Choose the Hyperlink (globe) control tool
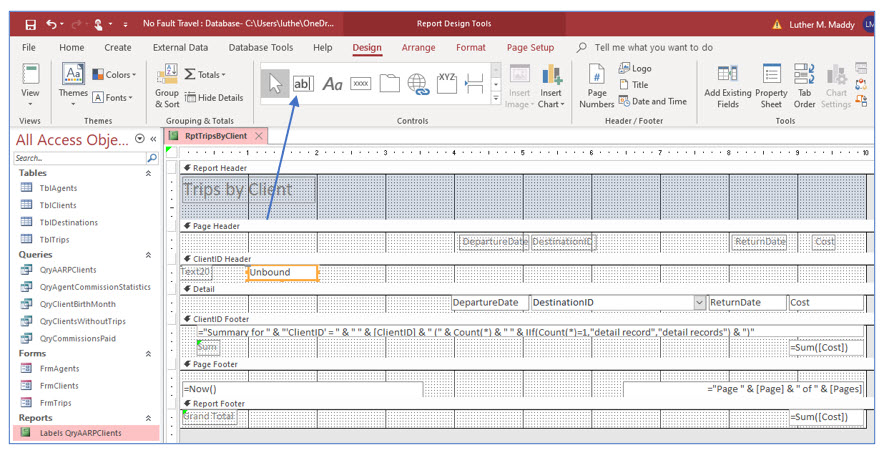This screenshot has height=454, width=884. click(x=418, y=83)
